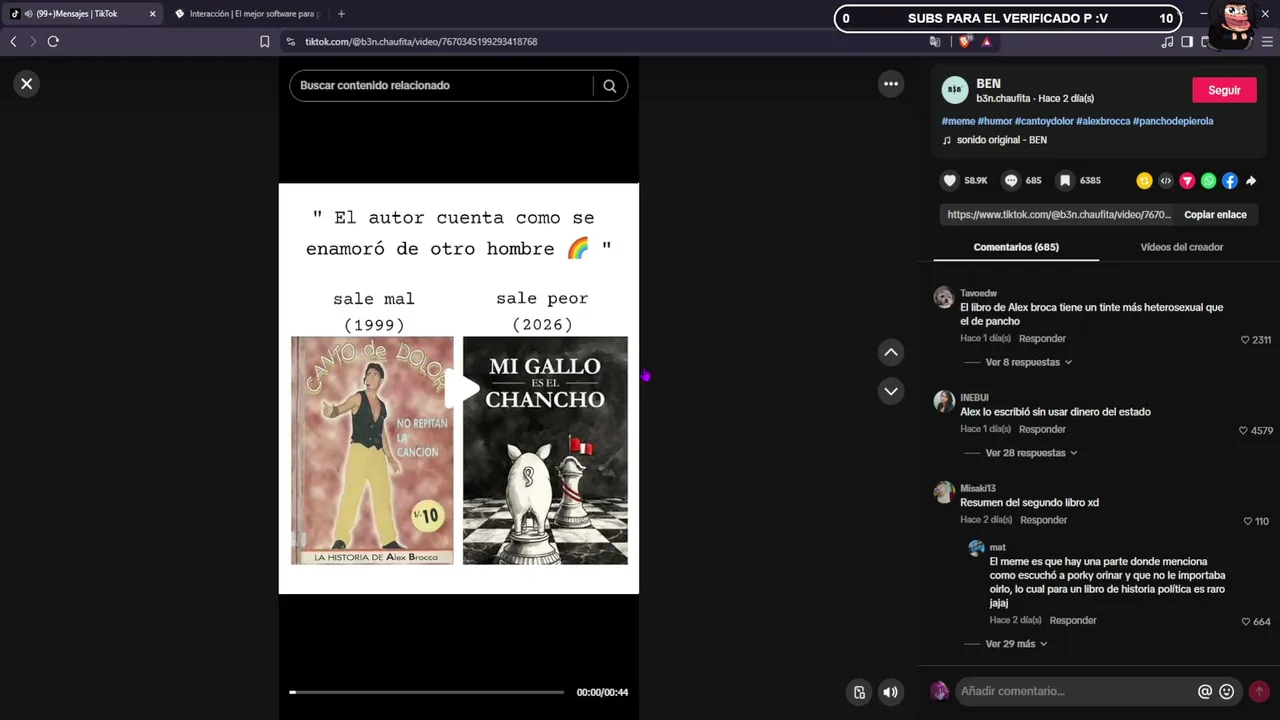This screenshot has height=720, width=1280.
Task: Expand Ver 8 respuestas under Tavoedw's comment
Action: 1028,362
